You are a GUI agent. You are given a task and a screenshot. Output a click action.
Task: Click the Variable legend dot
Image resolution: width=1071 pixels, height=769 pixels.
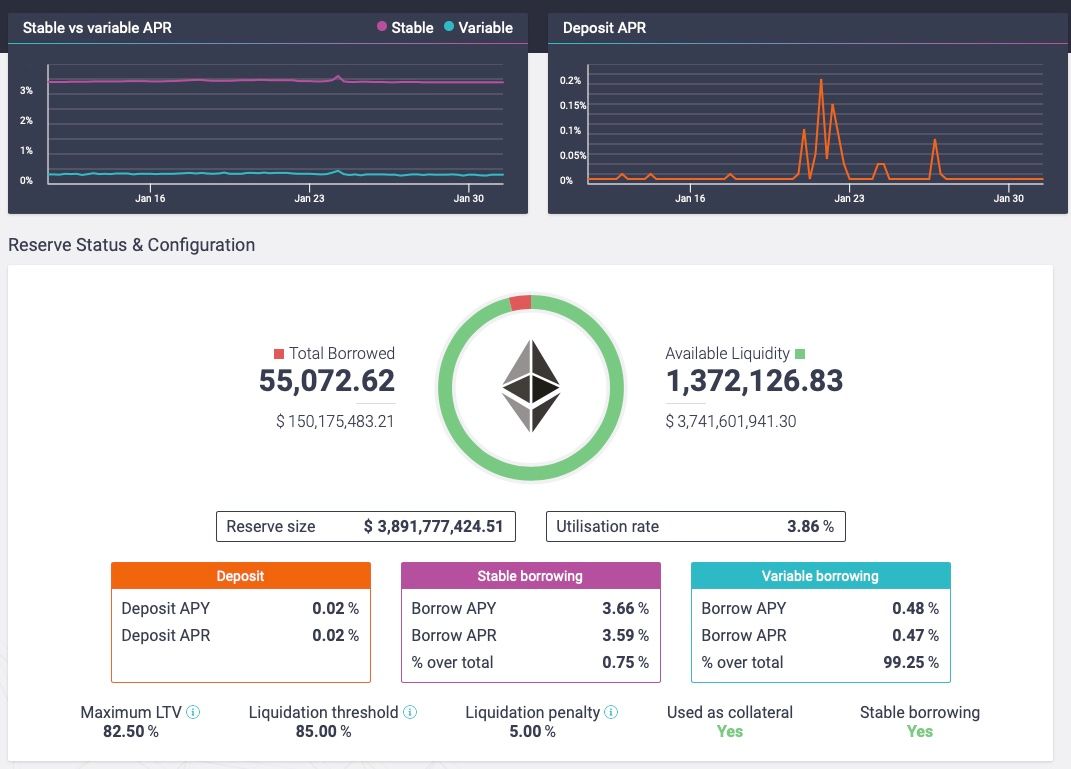449,27
